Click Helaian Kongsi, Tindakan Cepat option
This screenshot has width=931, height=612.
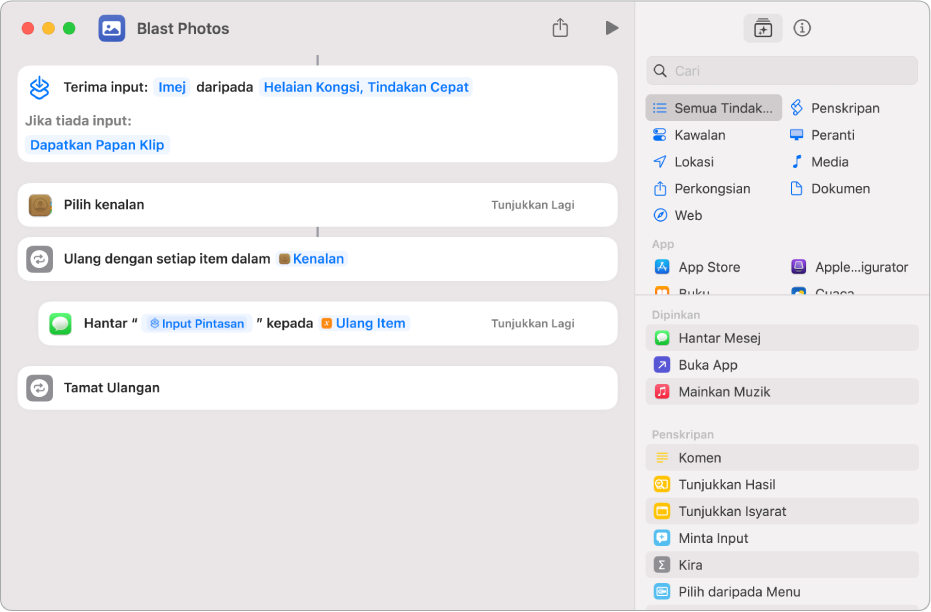tap(366, 87)
